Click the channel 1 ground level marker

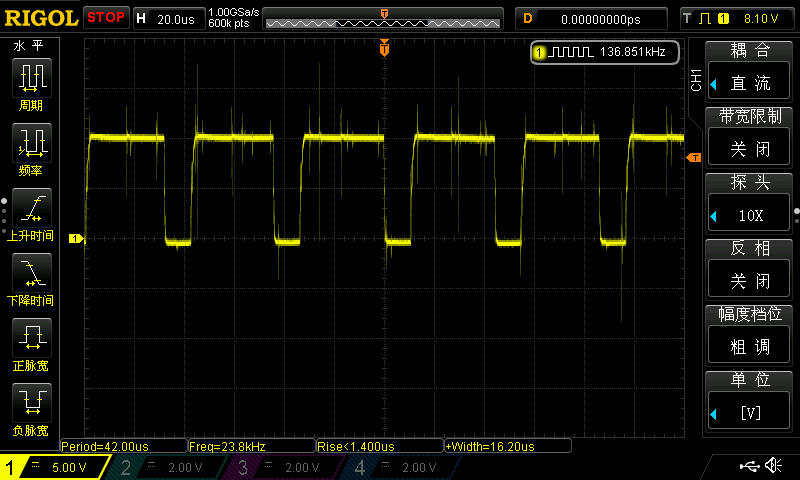pos(76,238)
